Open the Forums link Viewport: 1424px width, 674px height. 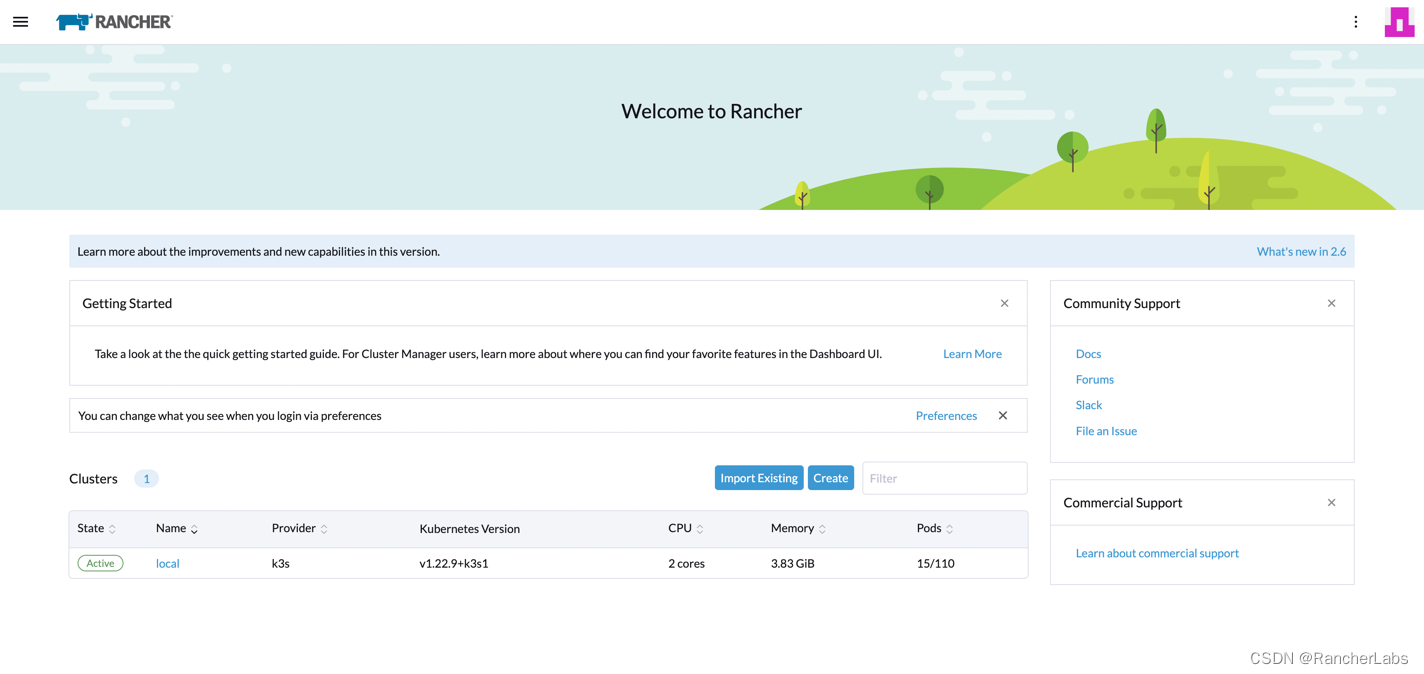[x=1094, y=379]
